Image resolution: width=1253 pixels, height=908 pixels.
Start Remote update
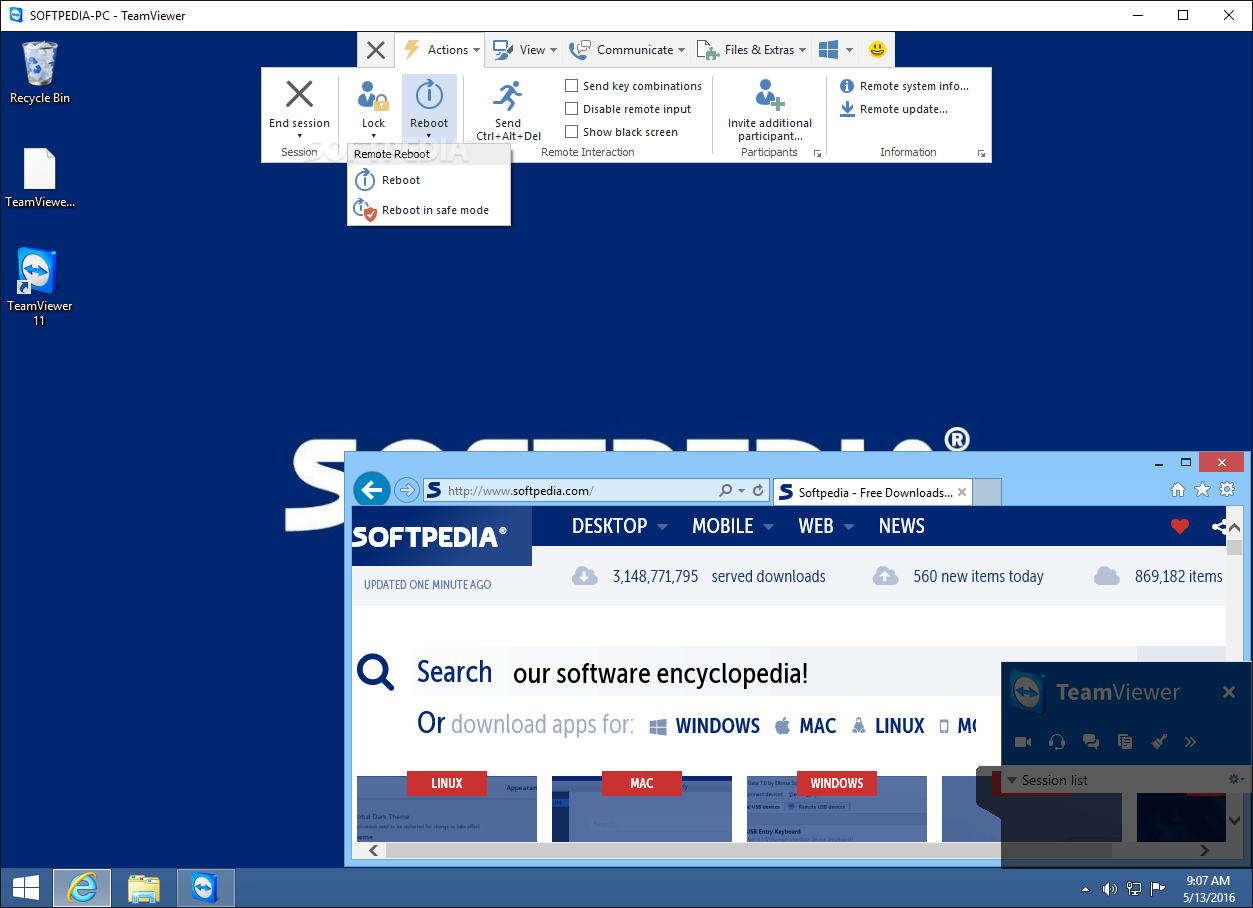[x=893, y=109]
